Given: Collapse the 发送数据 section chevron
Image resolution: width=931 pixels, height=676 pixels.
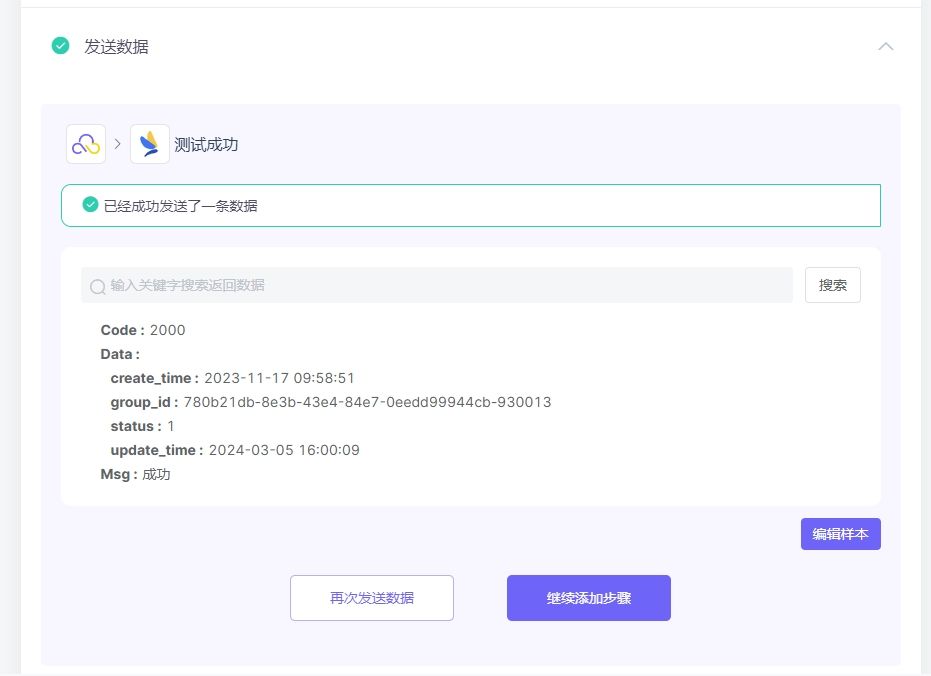Looking at the screenshot, I should [885, 46].
